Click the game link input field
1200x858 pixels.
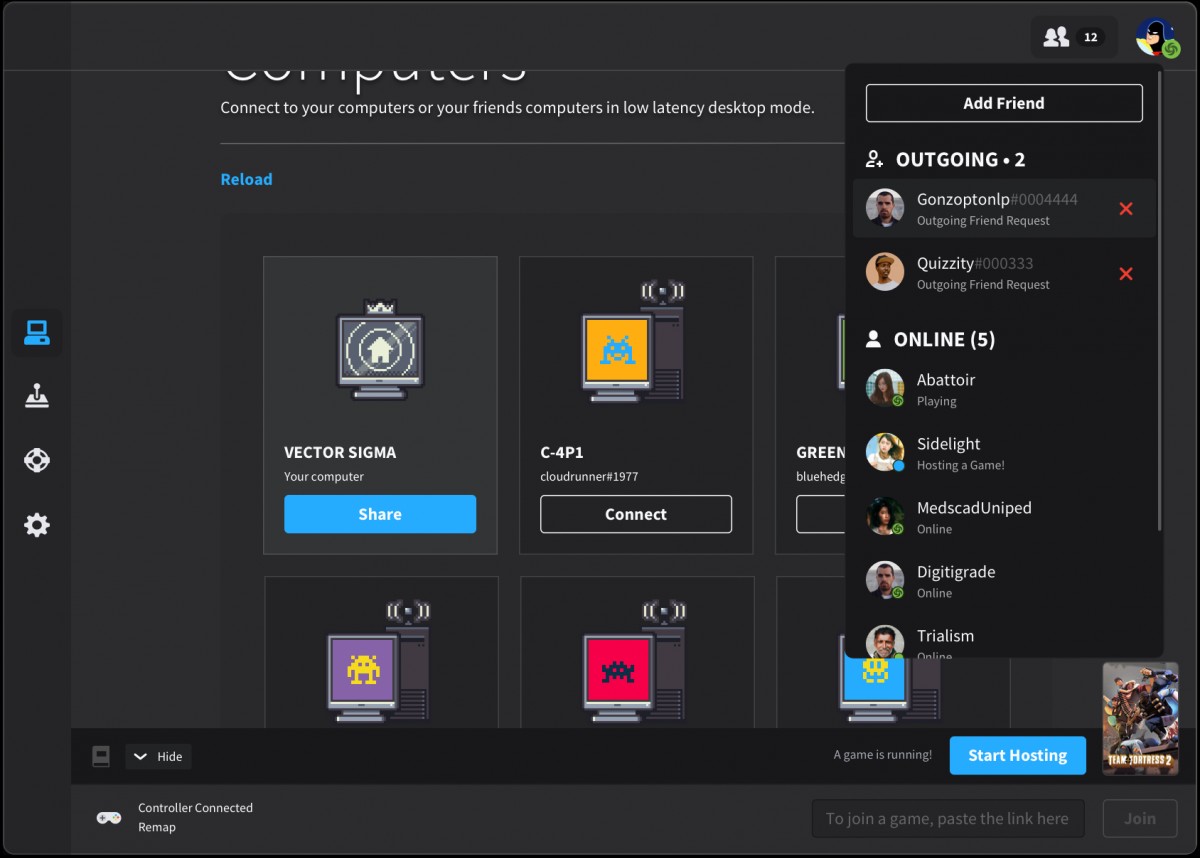click(947, 818)
